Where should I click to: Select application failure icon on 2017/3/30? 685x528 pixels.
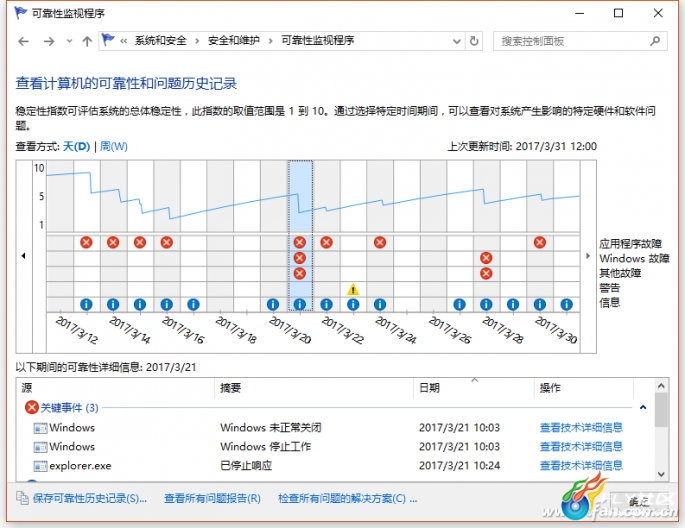coord(540,242)
